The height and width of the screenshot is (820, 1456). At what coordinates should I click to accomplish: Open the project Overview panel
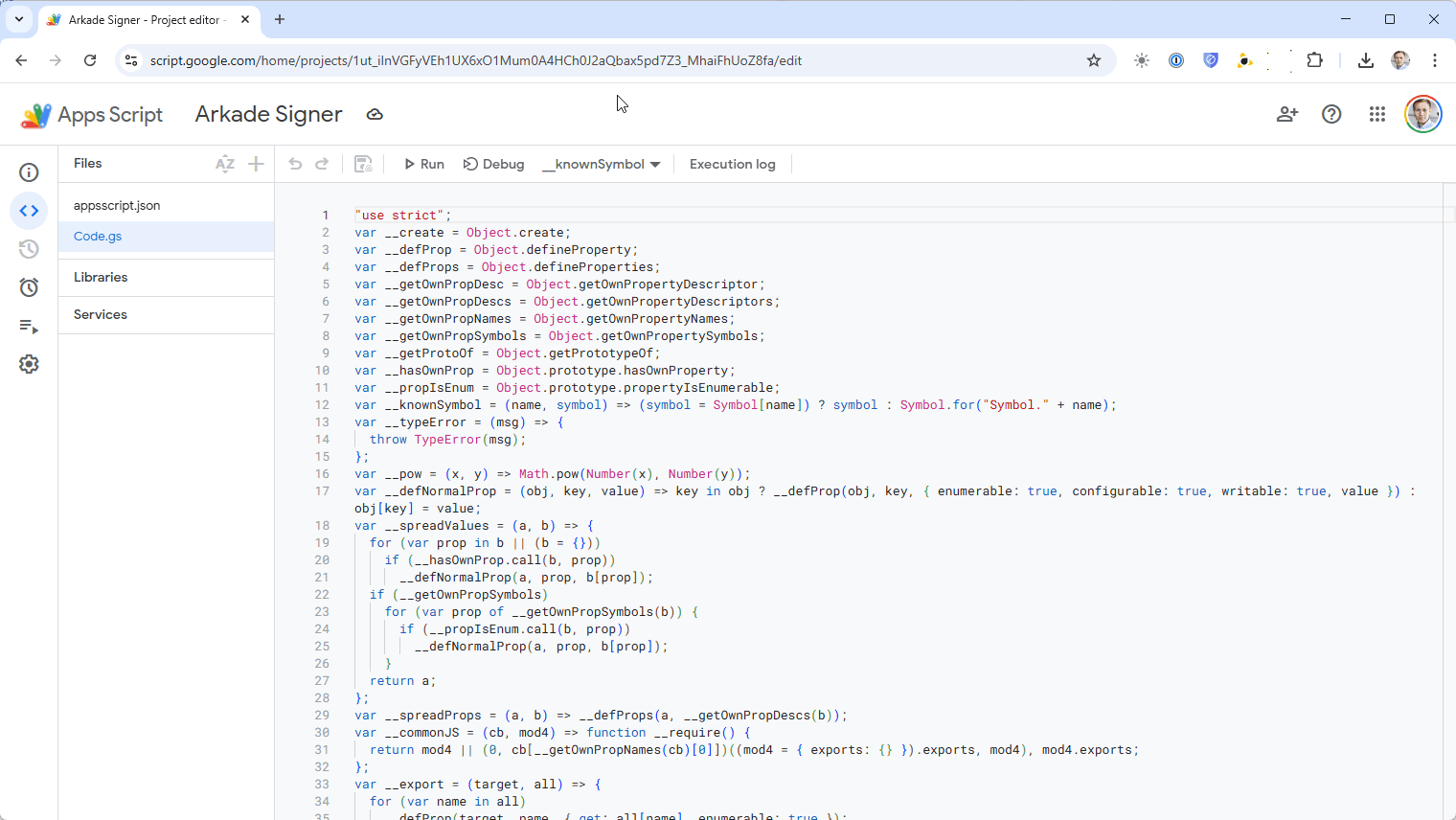pos(29,172)
